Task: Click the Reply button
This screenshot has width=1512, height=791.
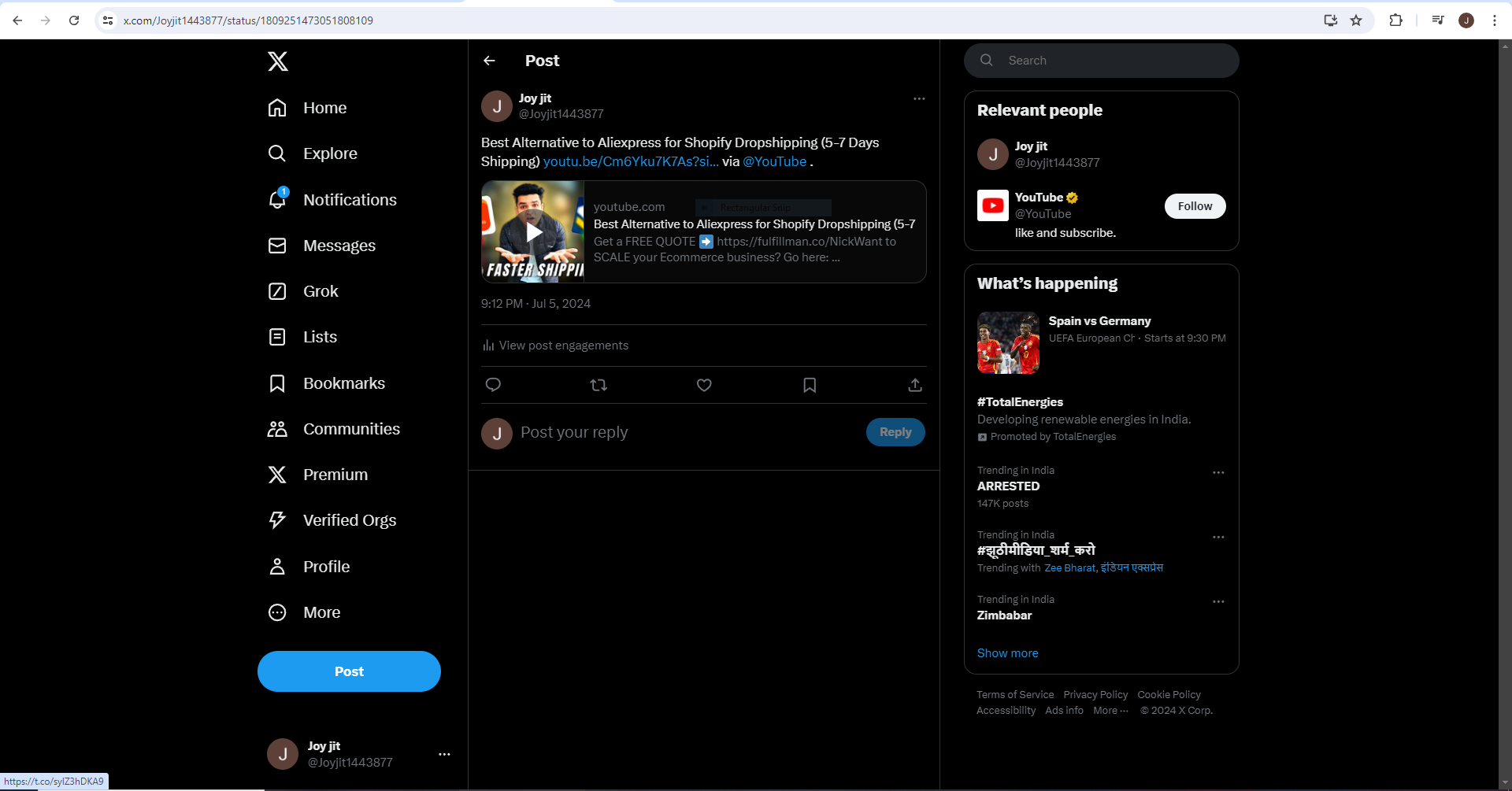Action: (895, 432)
